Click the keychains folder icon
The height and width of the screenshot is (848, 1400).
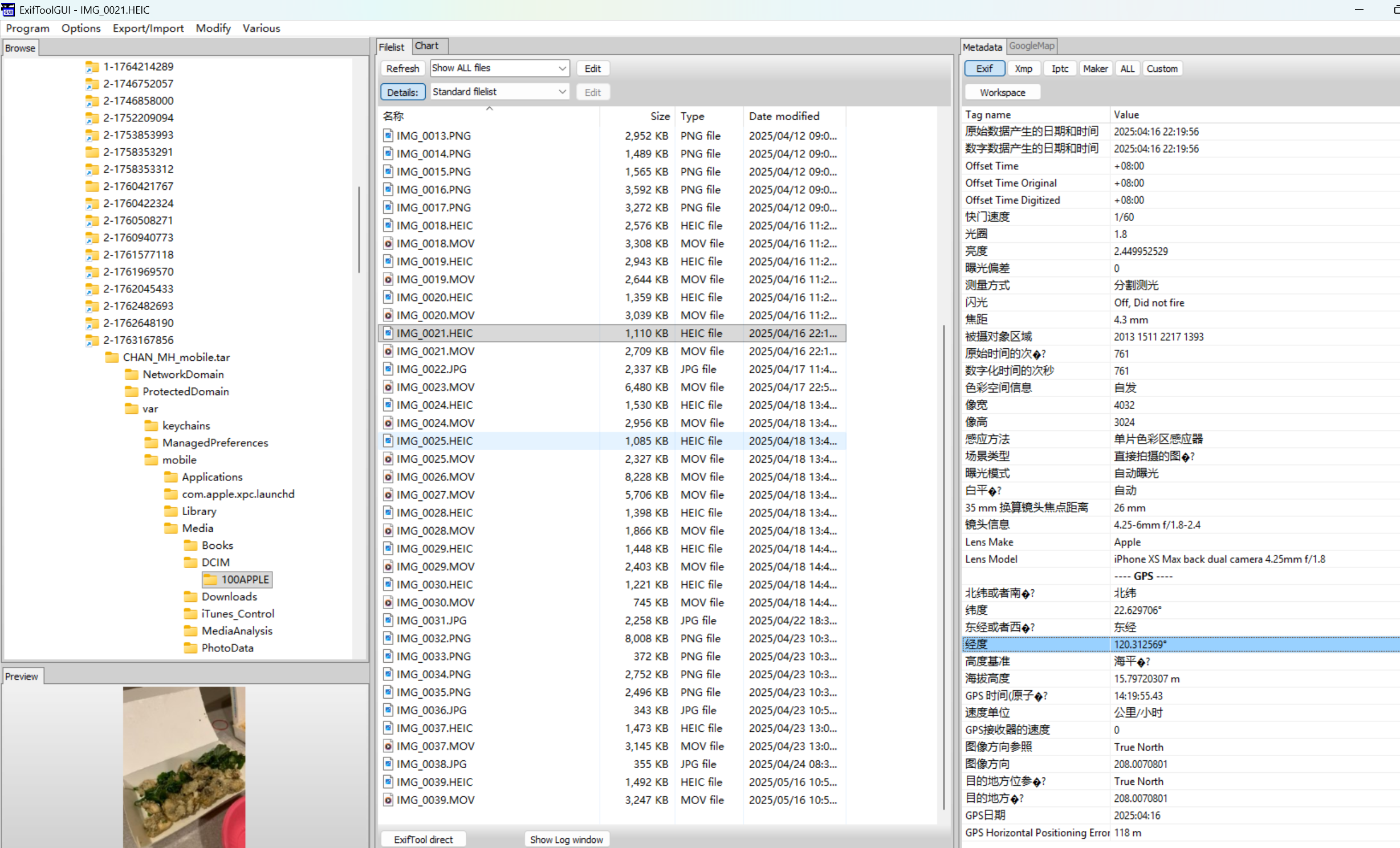[x=151, y=426]
